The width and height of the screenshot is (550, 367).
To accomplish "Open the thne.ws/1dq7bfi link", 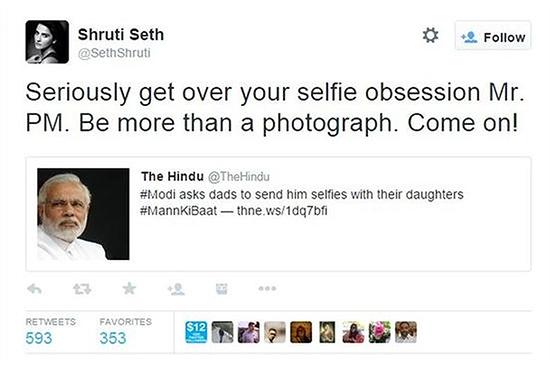I will pyautogui.click(x=282, y=211).
